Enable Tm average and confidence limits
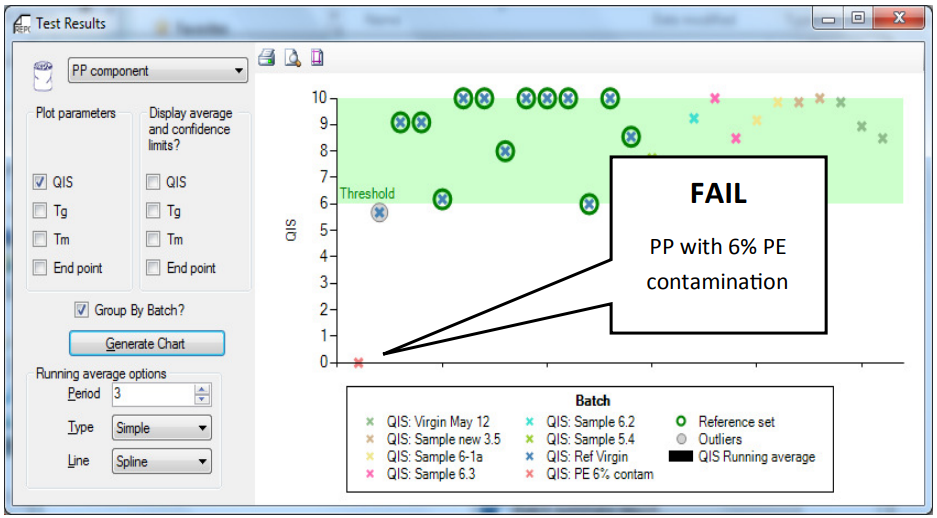 [153, 240]
